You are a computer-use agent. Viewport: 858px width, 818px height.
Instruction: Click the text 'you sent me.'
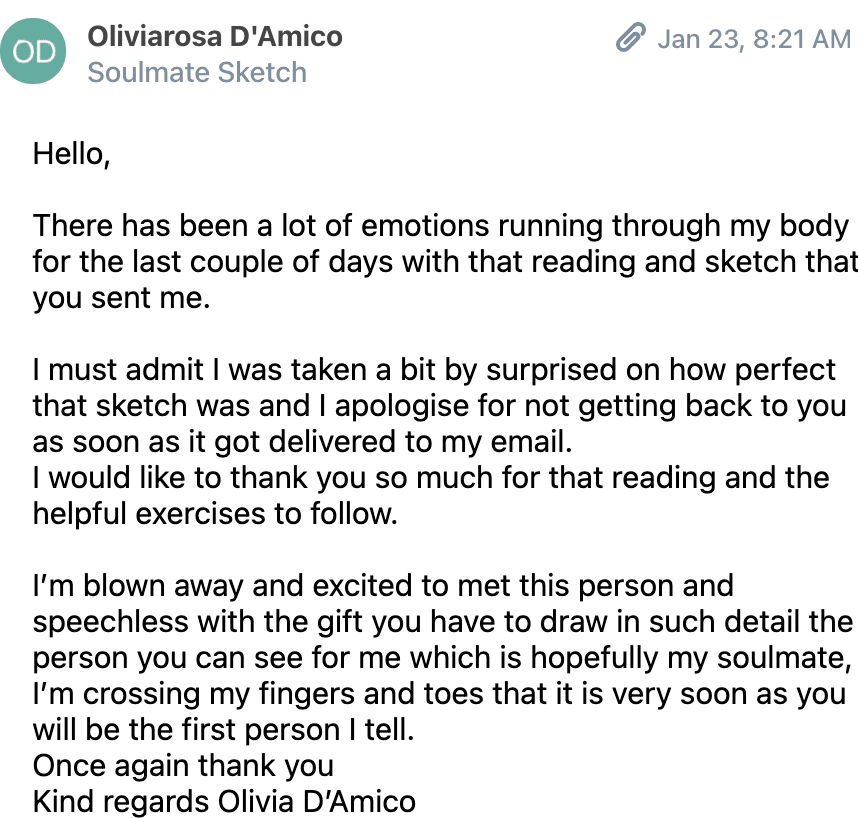(121, 298)
